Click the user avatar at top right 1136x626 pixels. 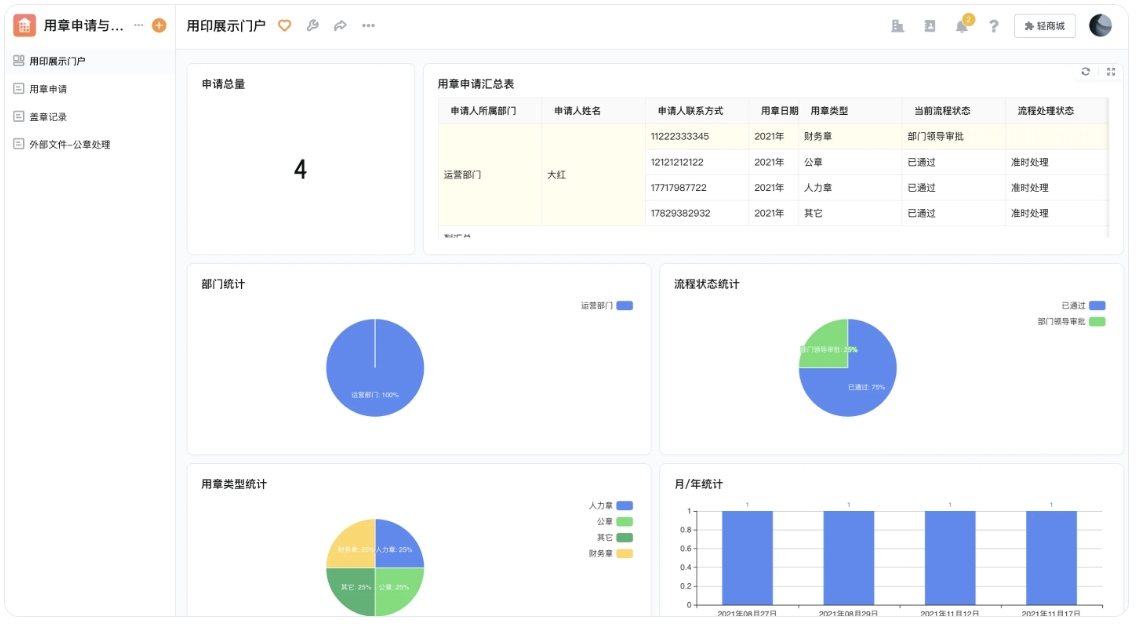tap(1100, 25)
